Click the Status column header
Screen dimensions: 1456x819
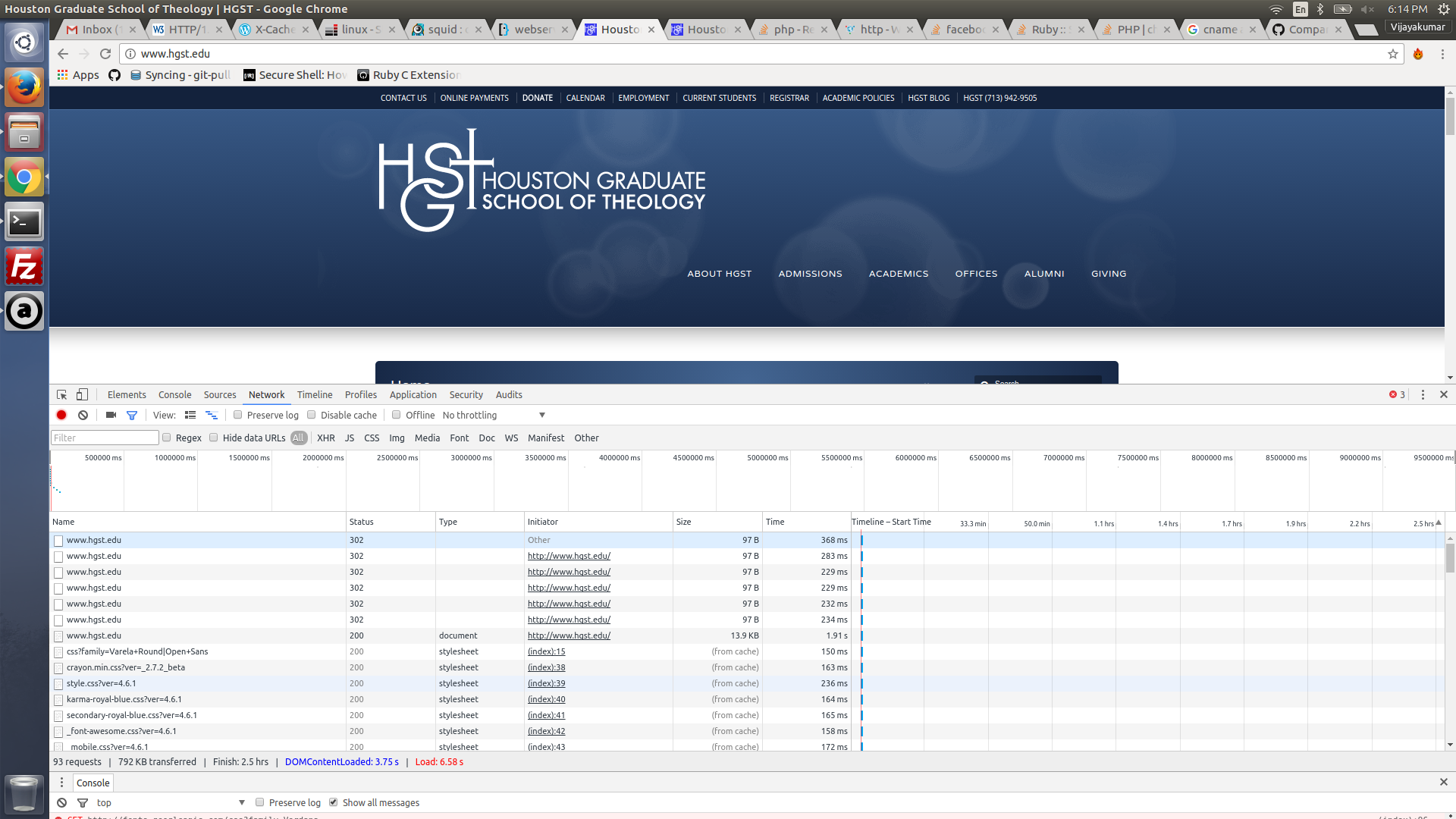click(391, 522)
